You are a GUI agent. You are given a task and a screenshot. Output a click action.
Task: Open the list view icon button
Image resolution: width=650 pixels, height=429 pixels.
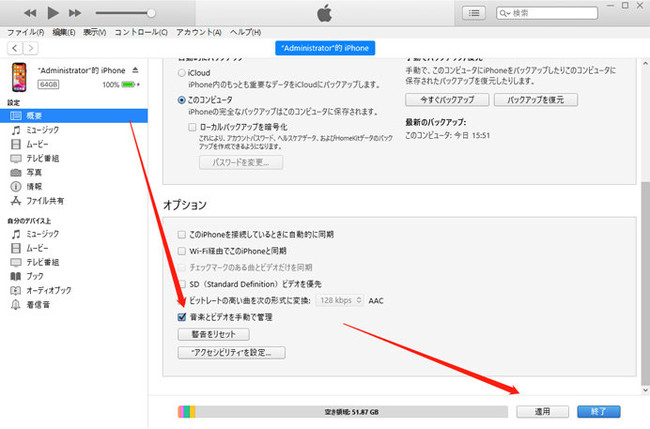474,13
